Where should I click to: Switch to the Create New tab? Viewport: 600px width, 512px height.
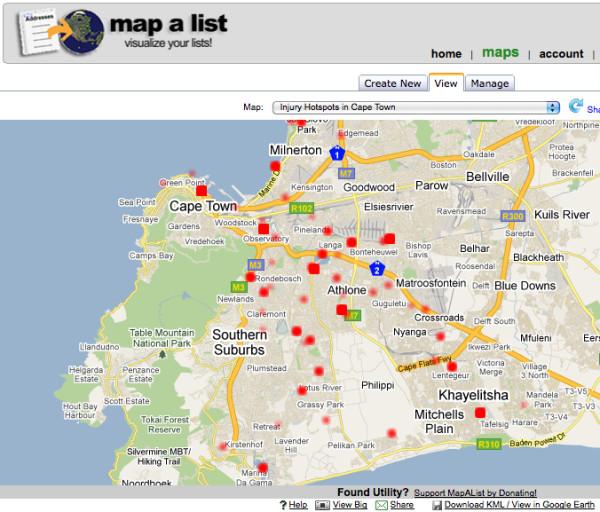[392, 83]
